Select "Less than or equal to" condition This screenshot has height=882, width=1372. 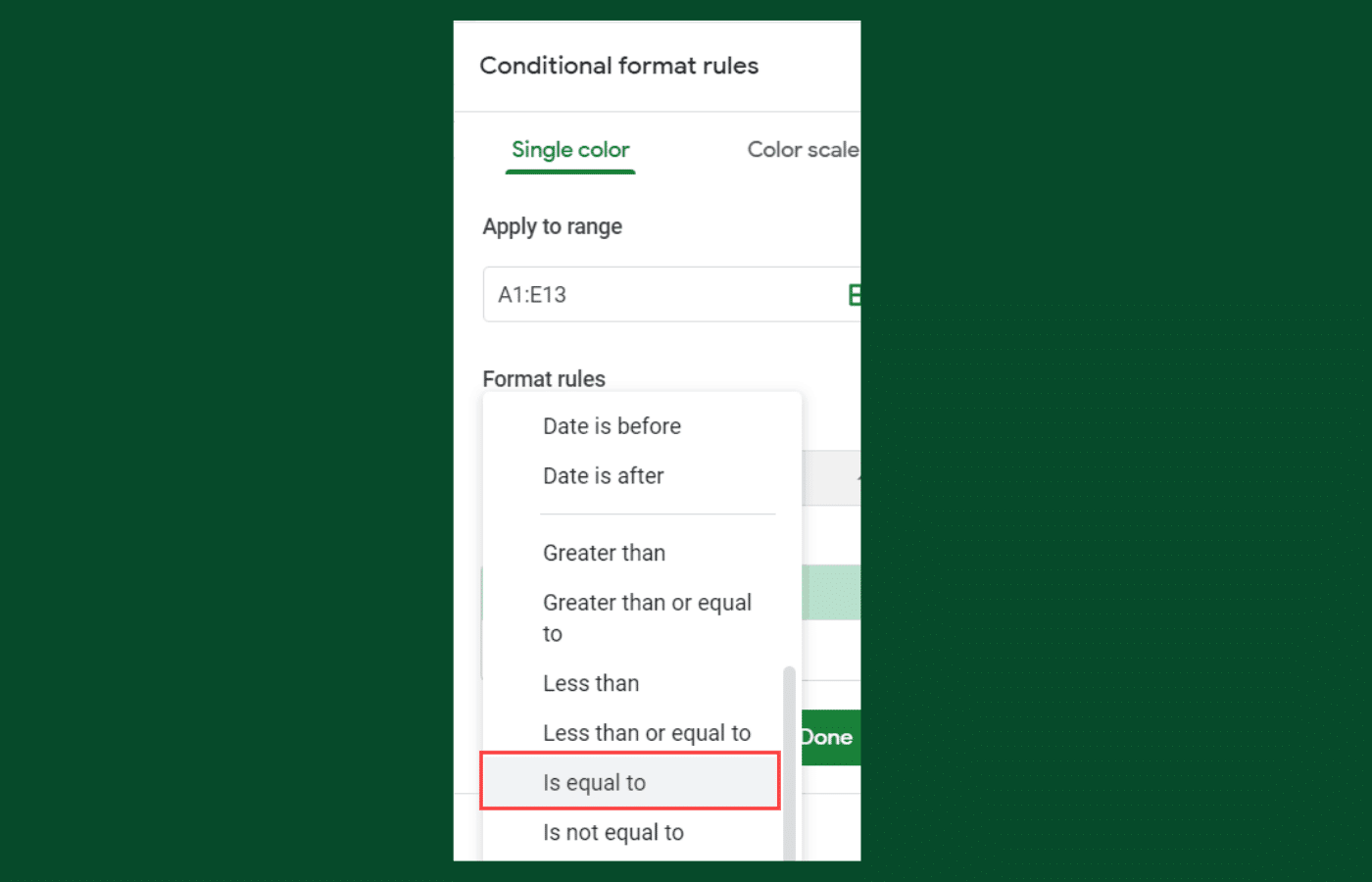coord(647,732)
